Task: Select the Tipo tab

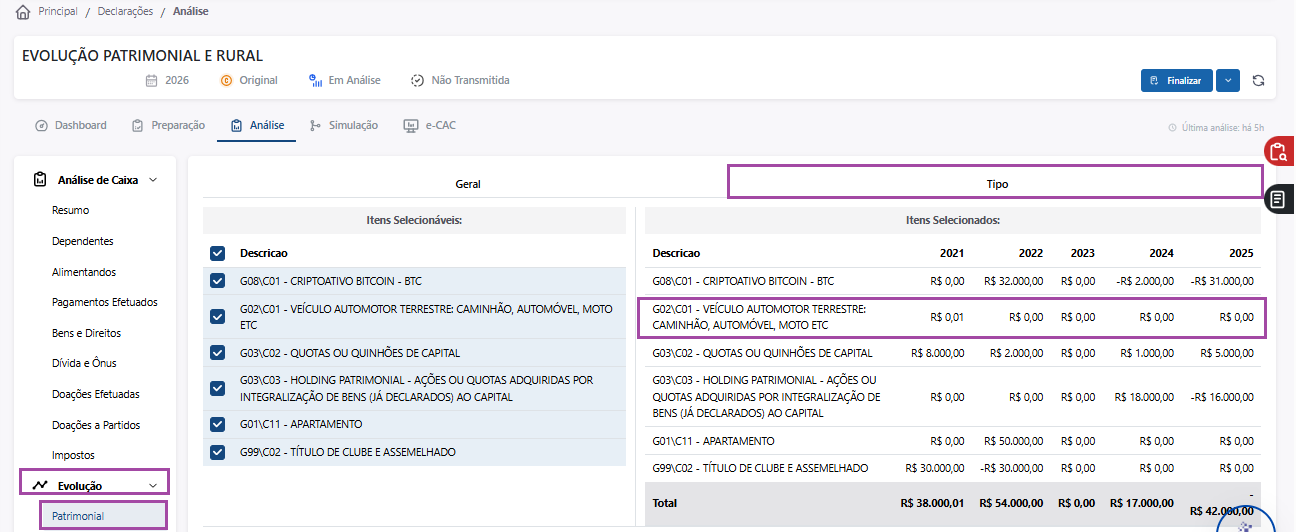Action: pos(996,184)
